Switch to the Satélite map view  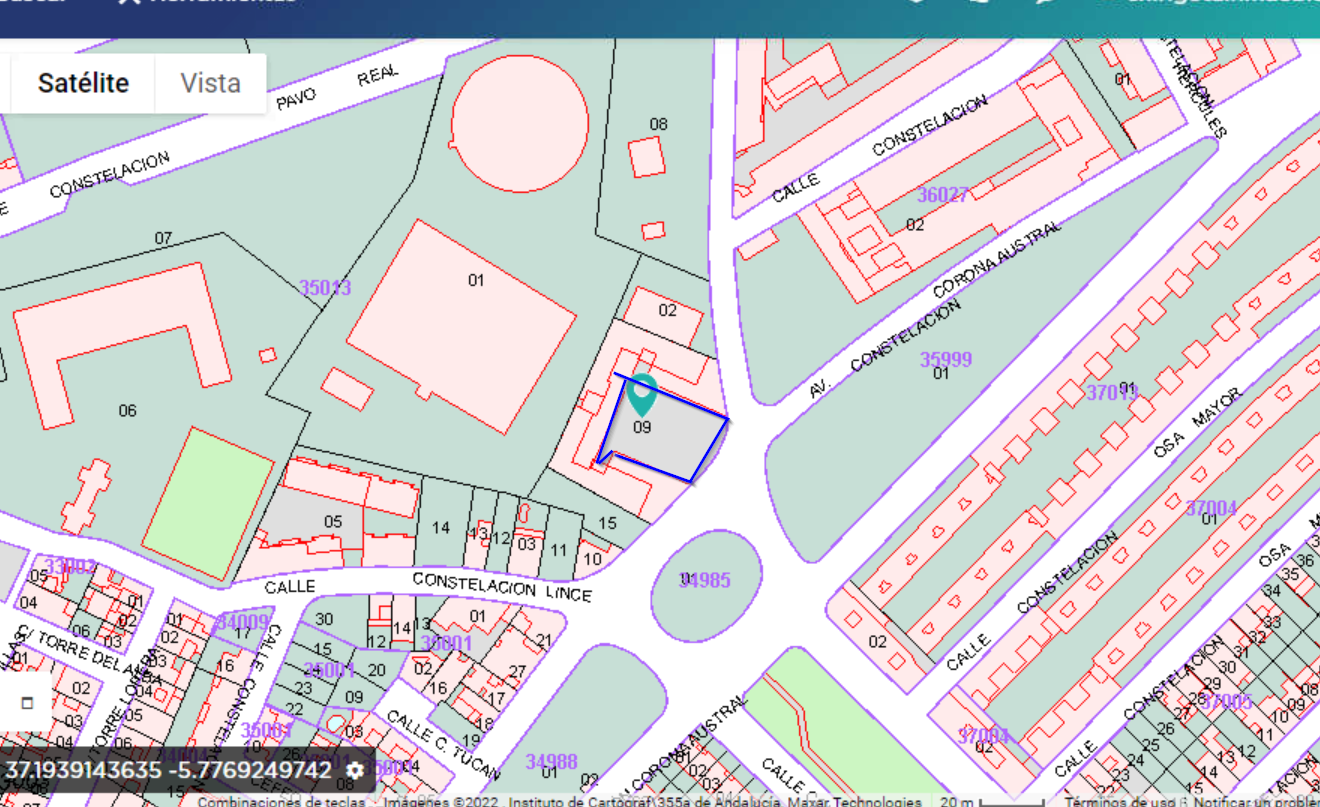point(83,83)
